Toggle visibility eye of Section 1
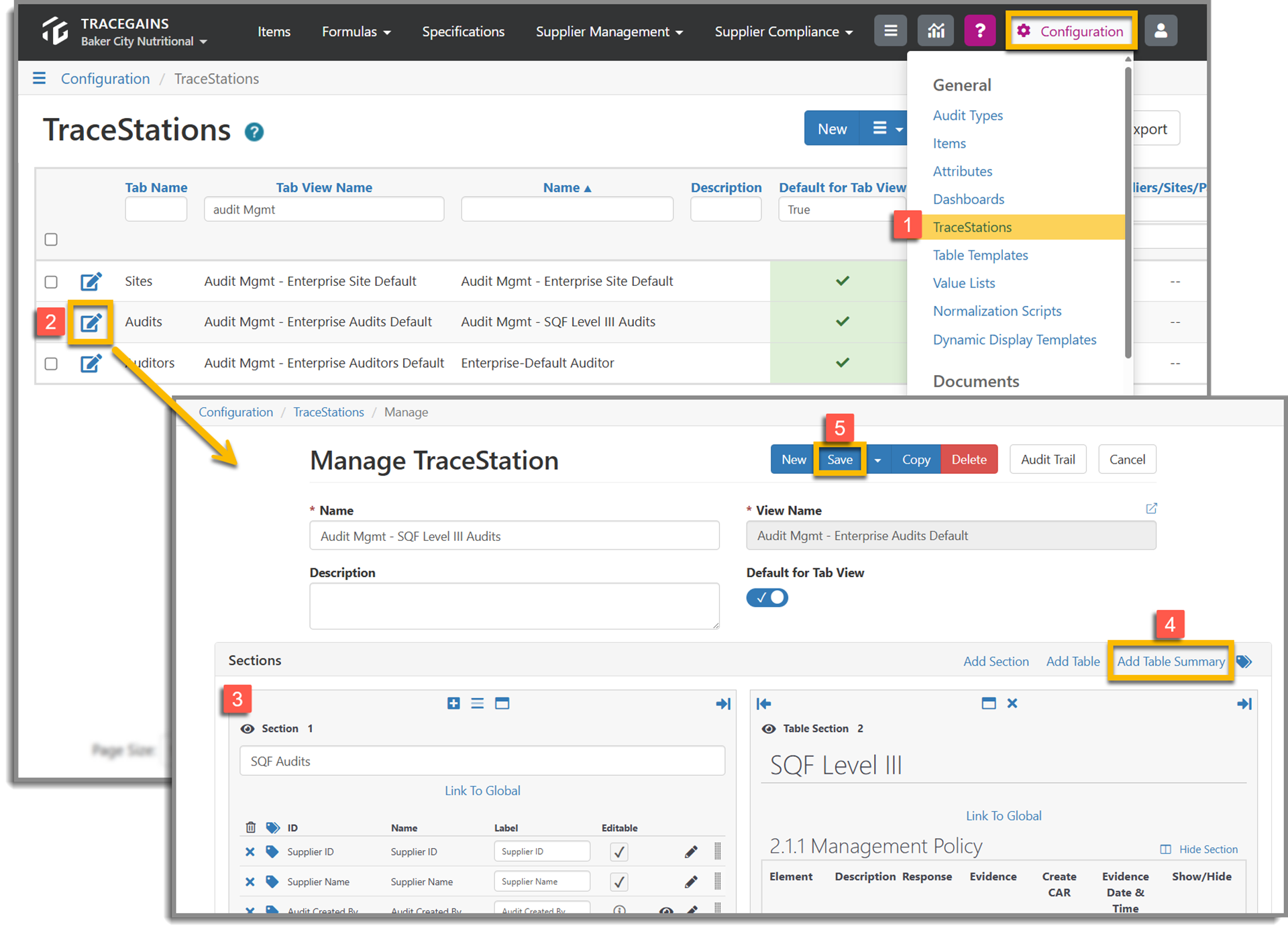This screenshot has height=932, width=1288. point(248,729)
